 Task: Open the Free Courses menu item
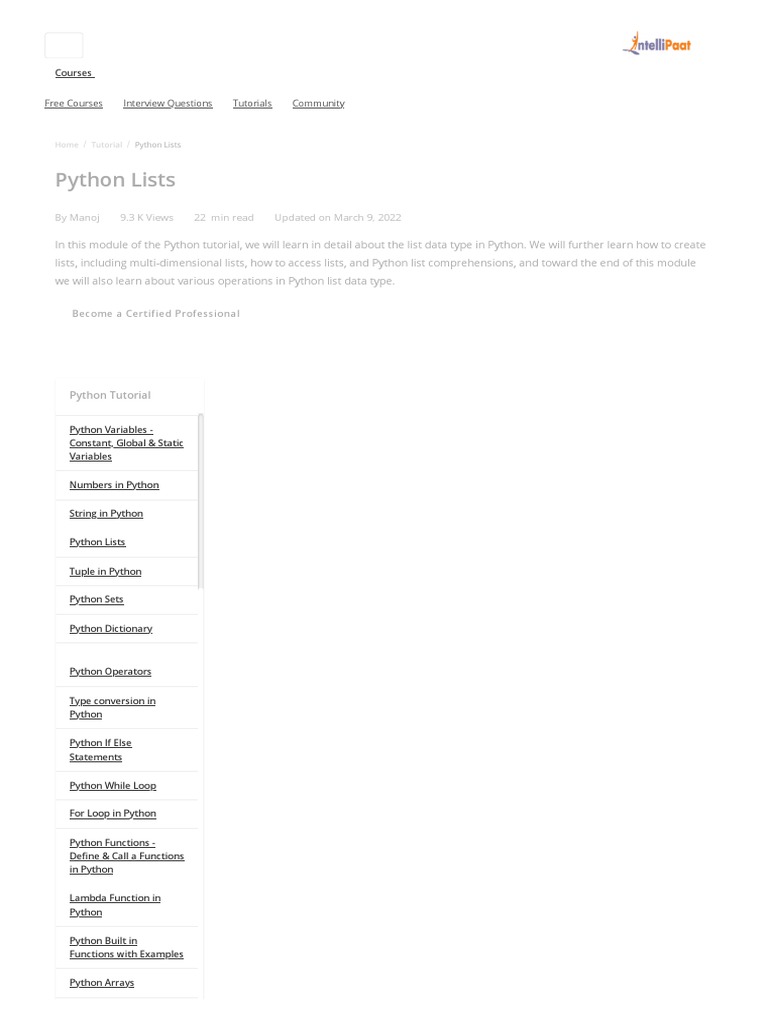(74, 103)
